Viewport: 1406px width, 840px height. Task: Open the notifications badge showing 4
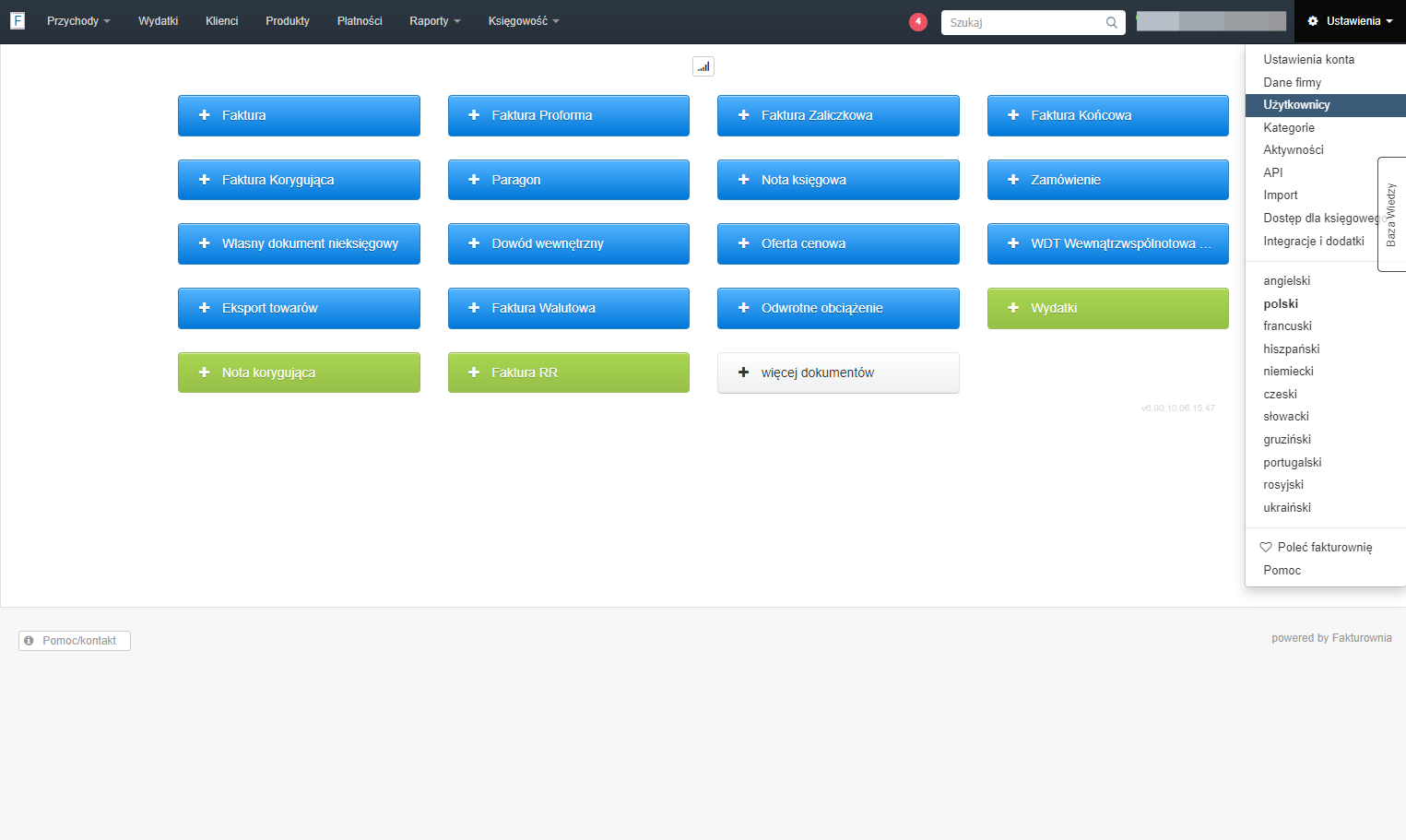(x=917, y=21)
